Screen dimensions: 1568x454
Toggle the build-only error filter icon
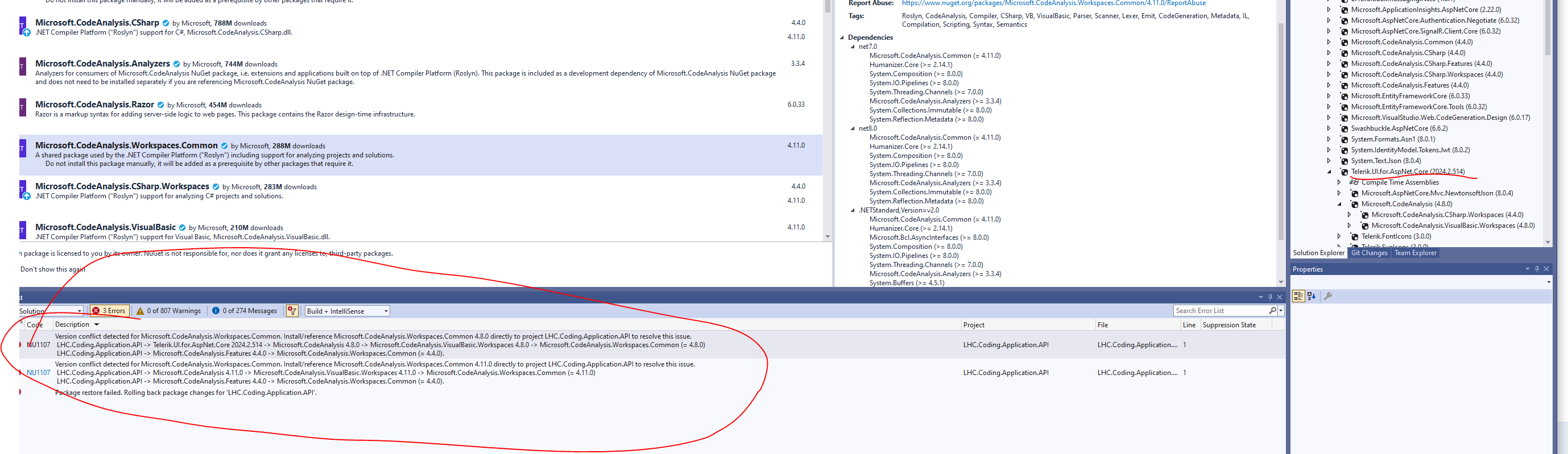(292, 311)
